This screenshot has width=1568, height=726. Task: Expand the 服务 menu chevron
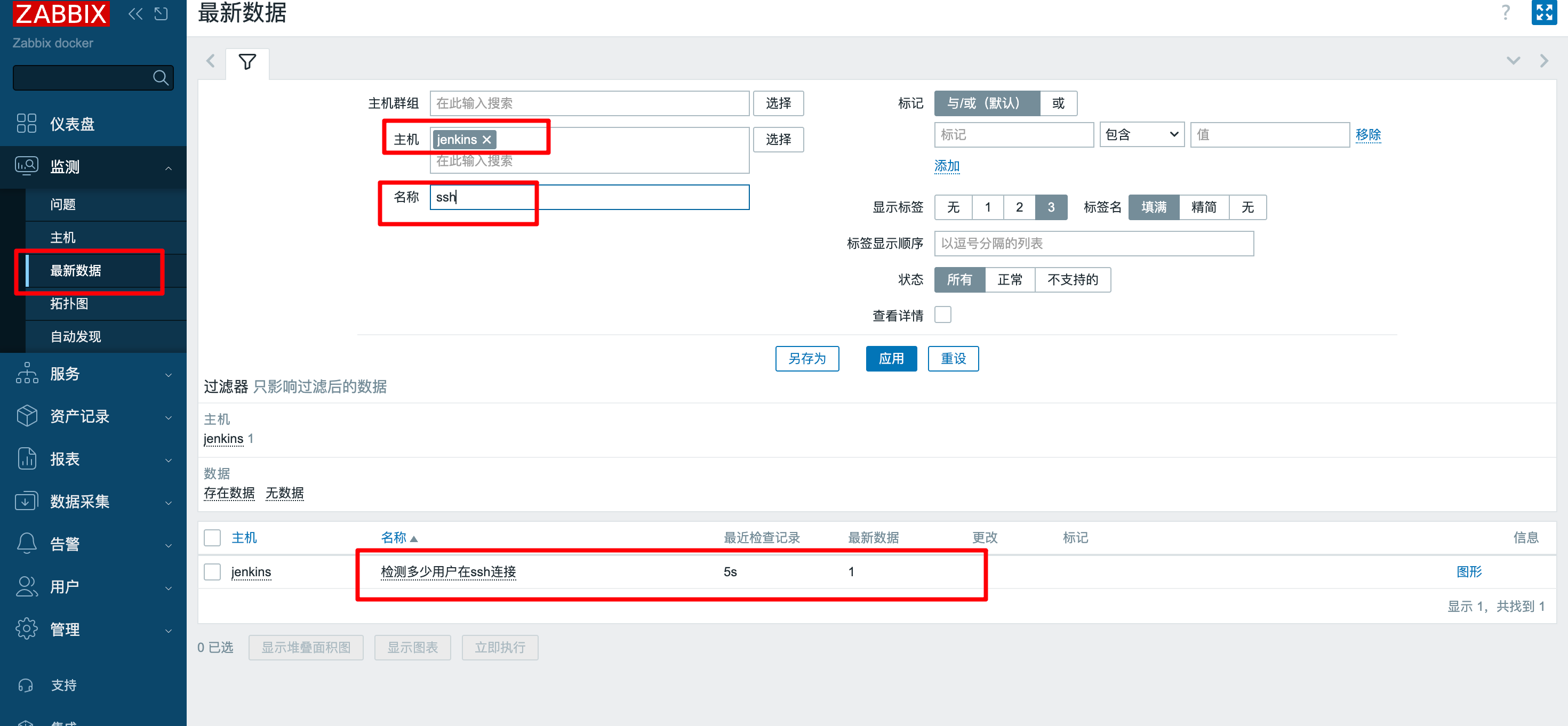pos(169,375)
